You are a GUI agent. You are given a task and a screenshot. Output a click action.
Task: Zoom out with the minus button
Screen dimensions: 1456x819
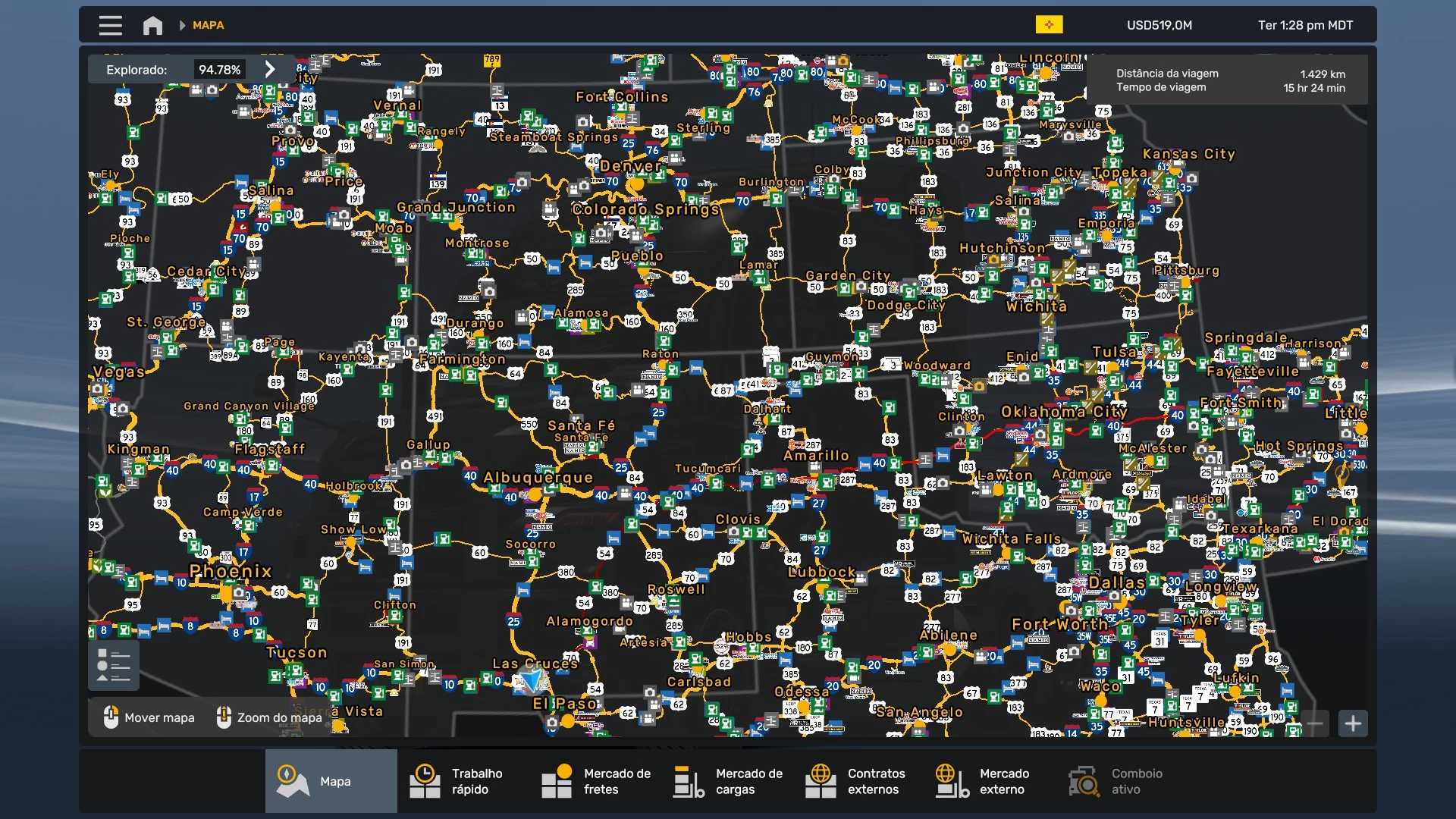tap(1316, 723)
